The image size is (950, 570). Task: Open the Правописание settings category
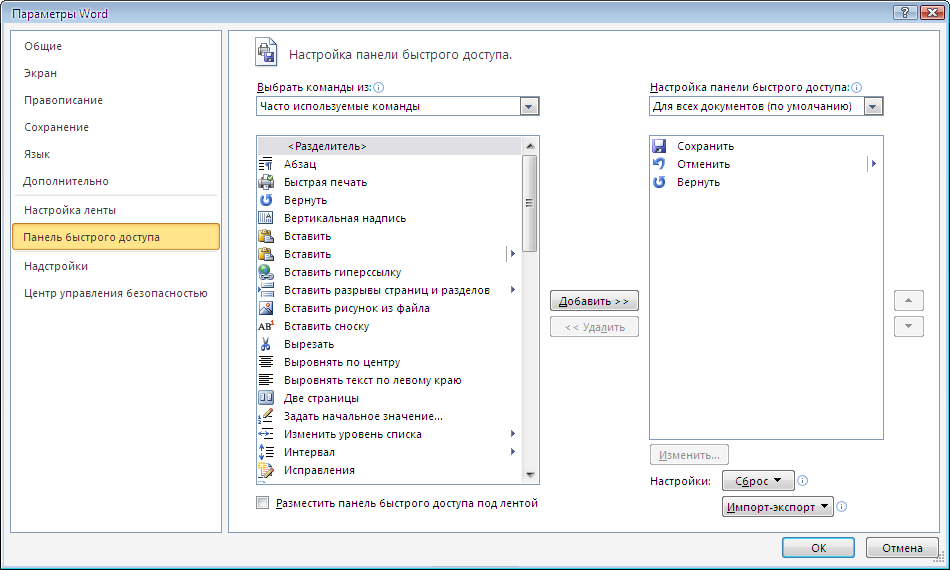click(63, 101)
